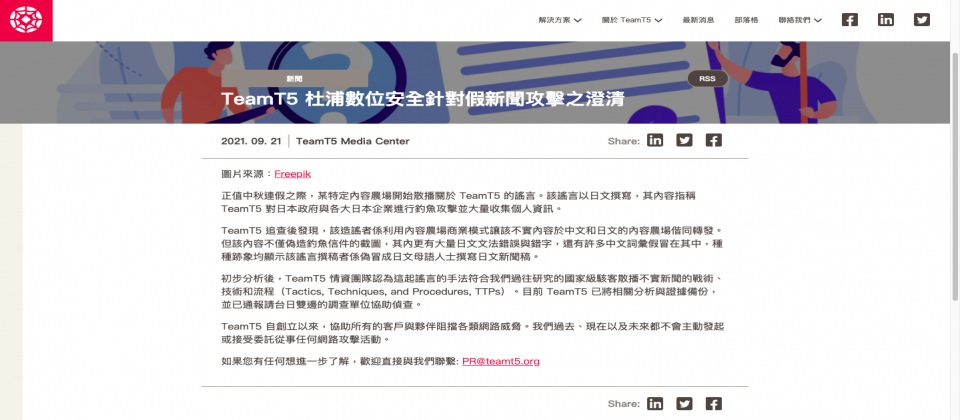
Task: Click the paragraph beginning TeamT5 追查後發現
Action: click(x=472, y=243)
